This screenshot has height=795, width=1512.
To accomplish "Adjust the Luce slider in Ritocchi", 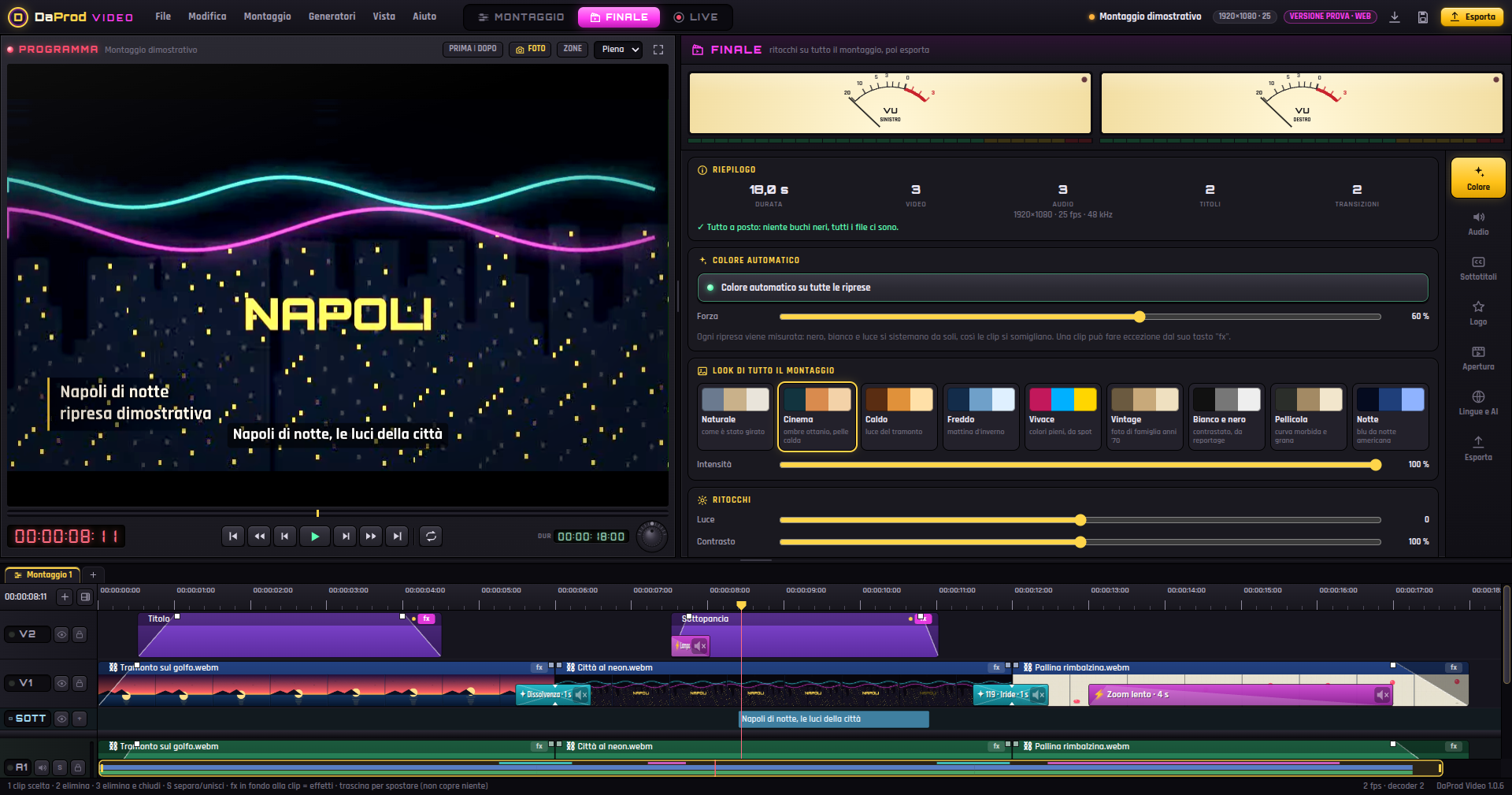I will click(1080, 520).
